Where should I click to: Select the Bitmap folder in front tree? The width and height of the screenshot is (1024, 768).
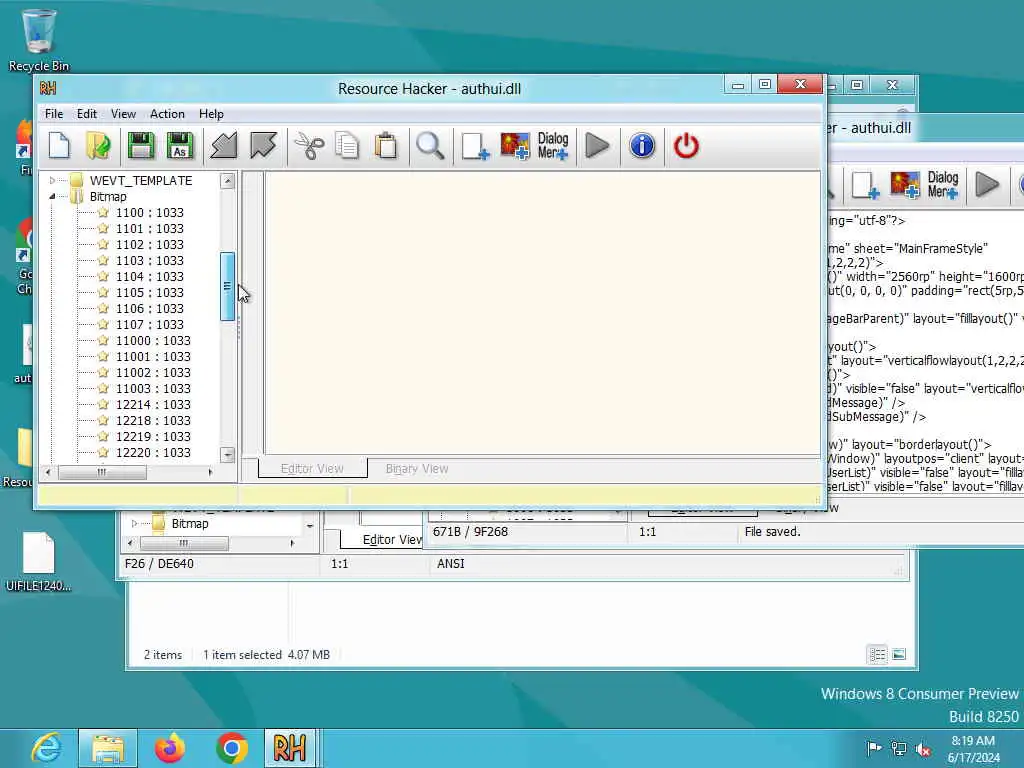point(108,197)
